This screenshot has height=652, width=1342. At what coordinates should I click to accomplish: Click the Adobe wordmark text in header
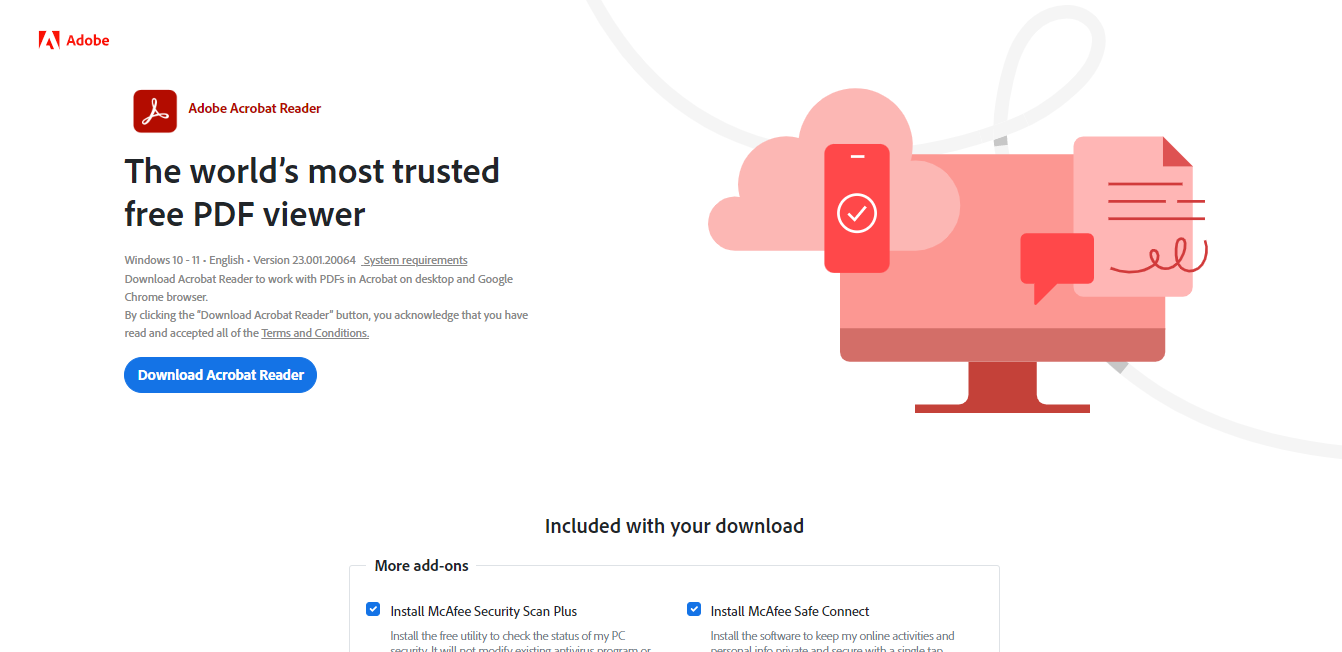tap(88, 40)
